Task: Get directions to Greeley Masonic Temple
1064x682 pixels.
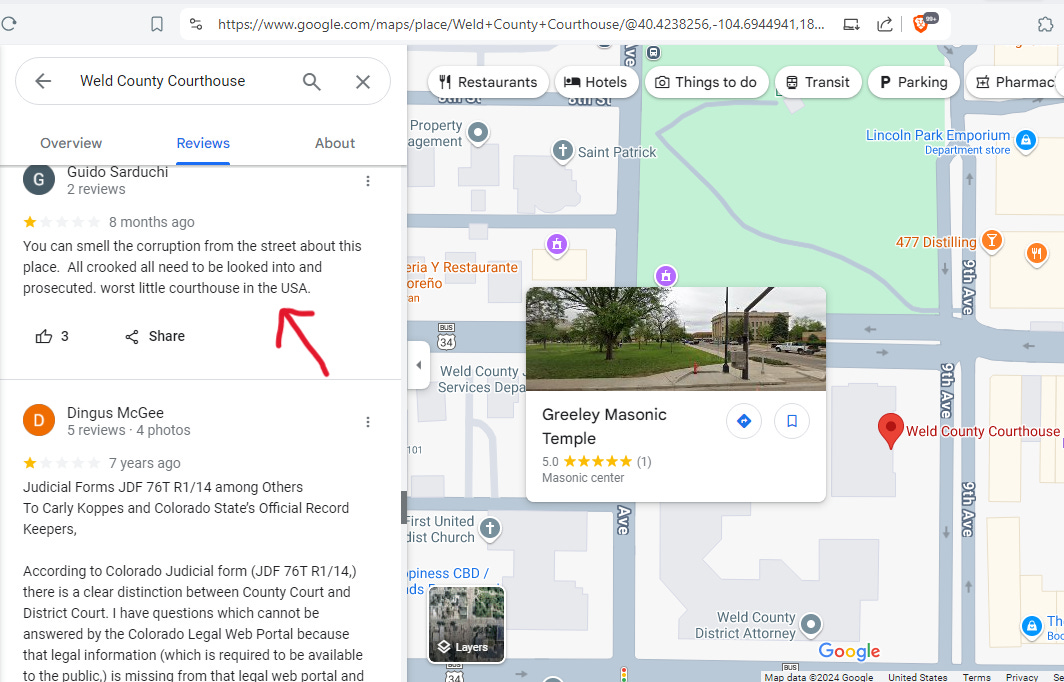Action: [x=744, y=421]
